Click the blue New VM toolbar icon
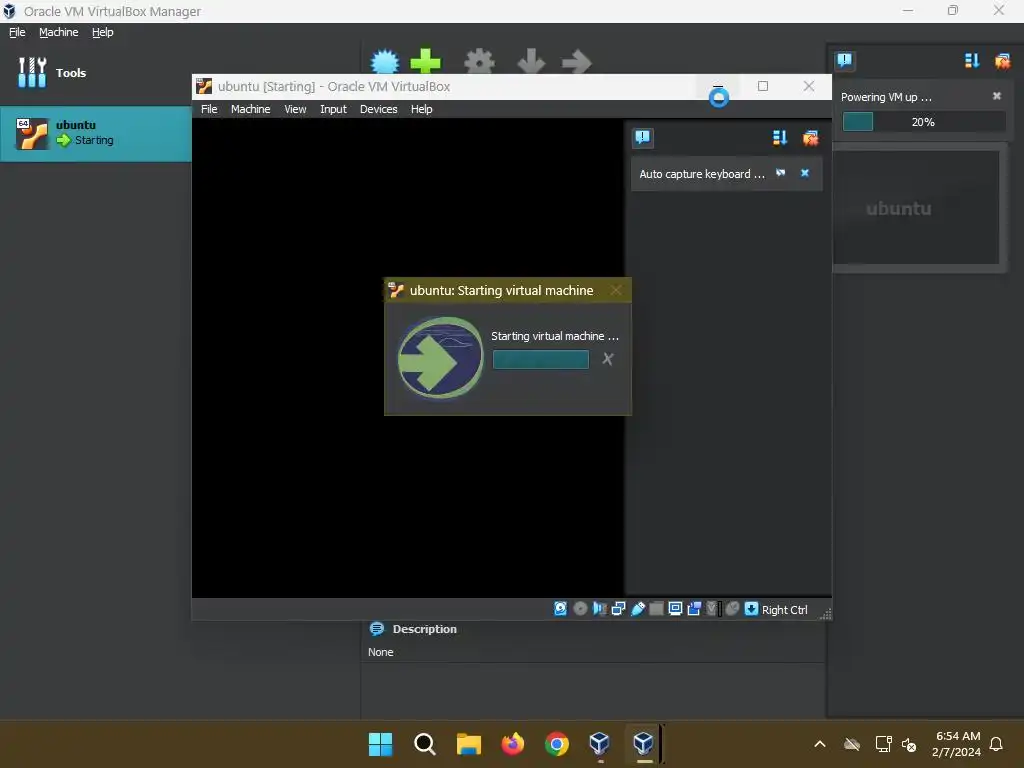The image size is (1024, 768). (385, 62)
